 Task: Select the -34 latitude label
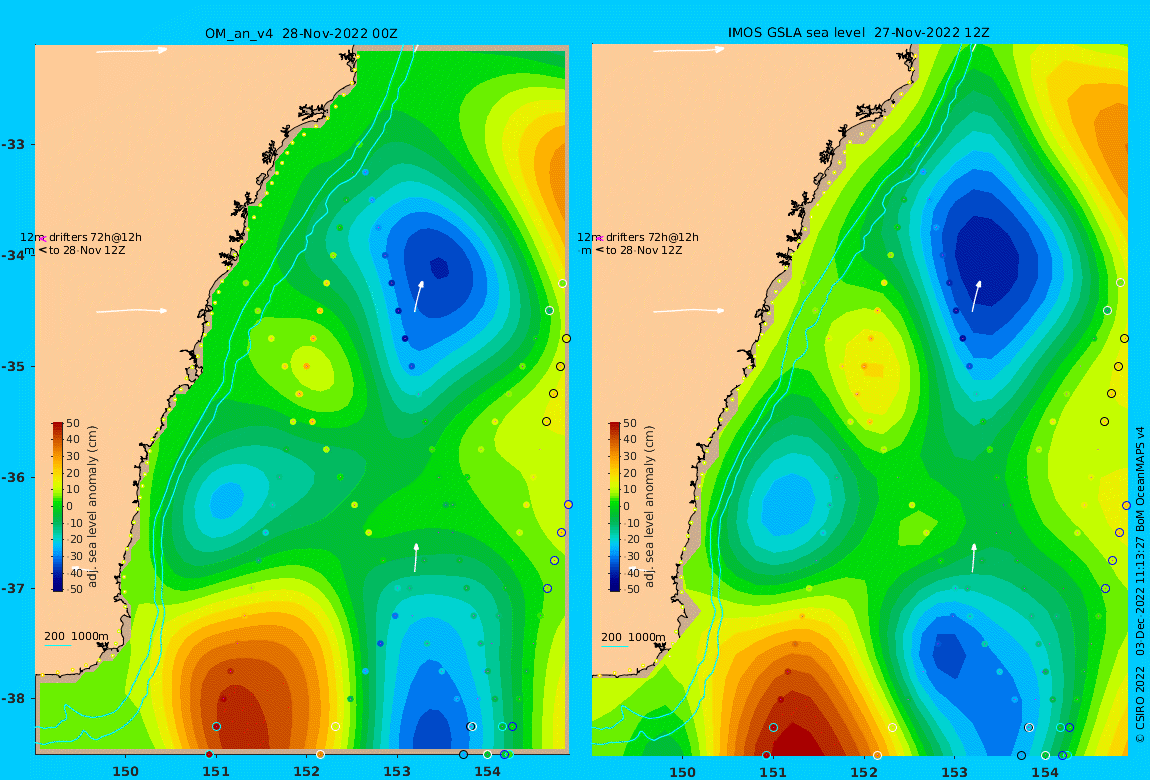[12, 255]
